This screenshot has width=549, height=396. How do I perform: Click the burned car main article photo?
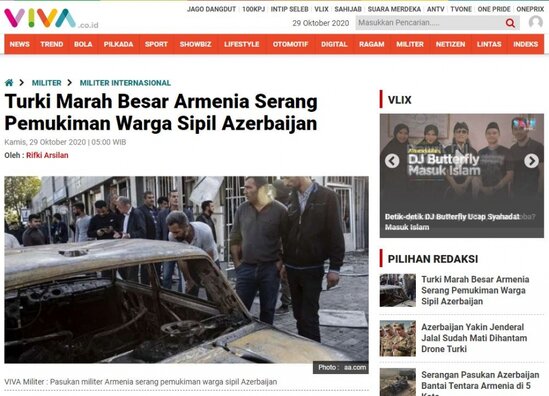coord(186,270)
